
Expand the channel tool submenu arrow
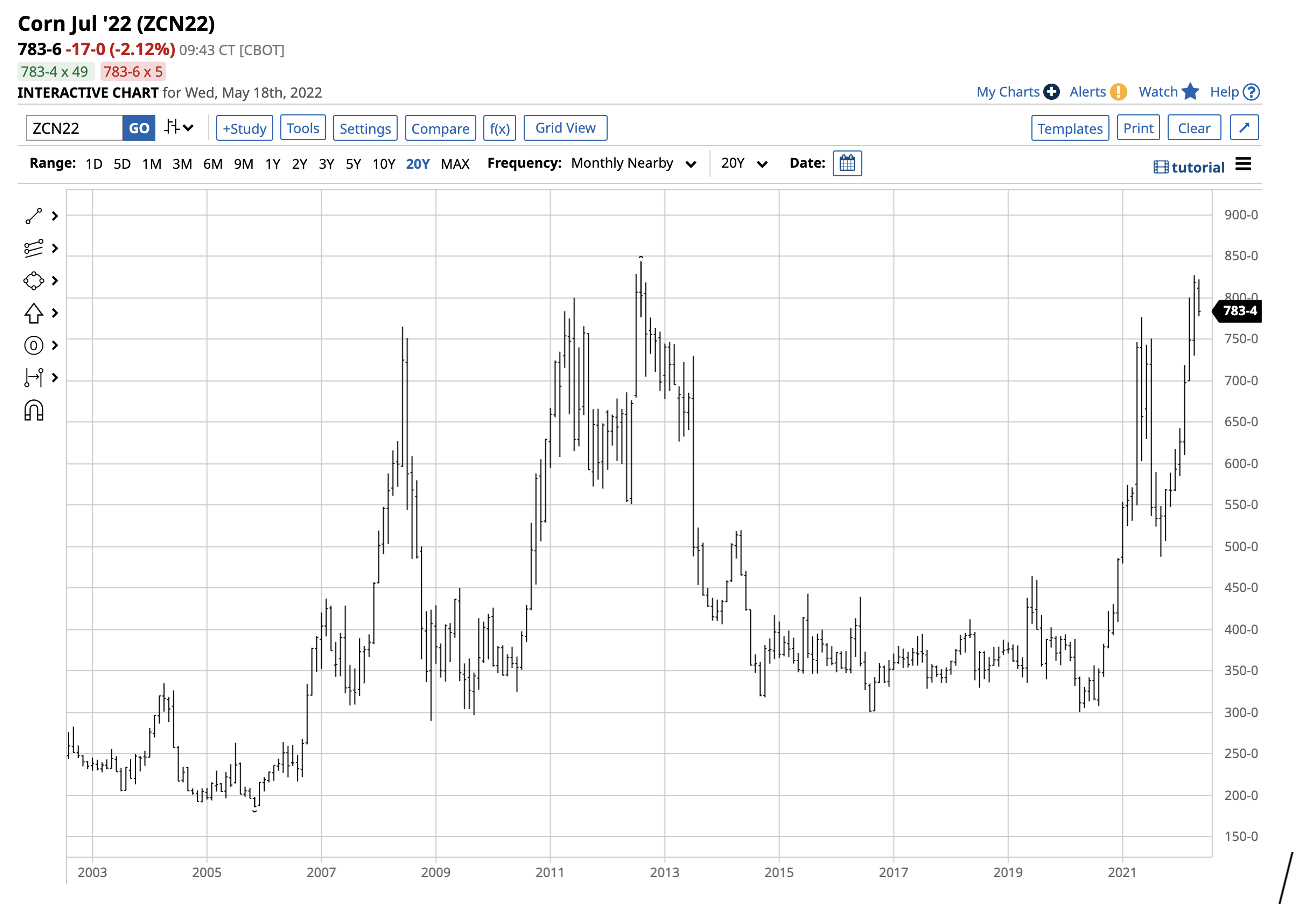tap(54, 248)
